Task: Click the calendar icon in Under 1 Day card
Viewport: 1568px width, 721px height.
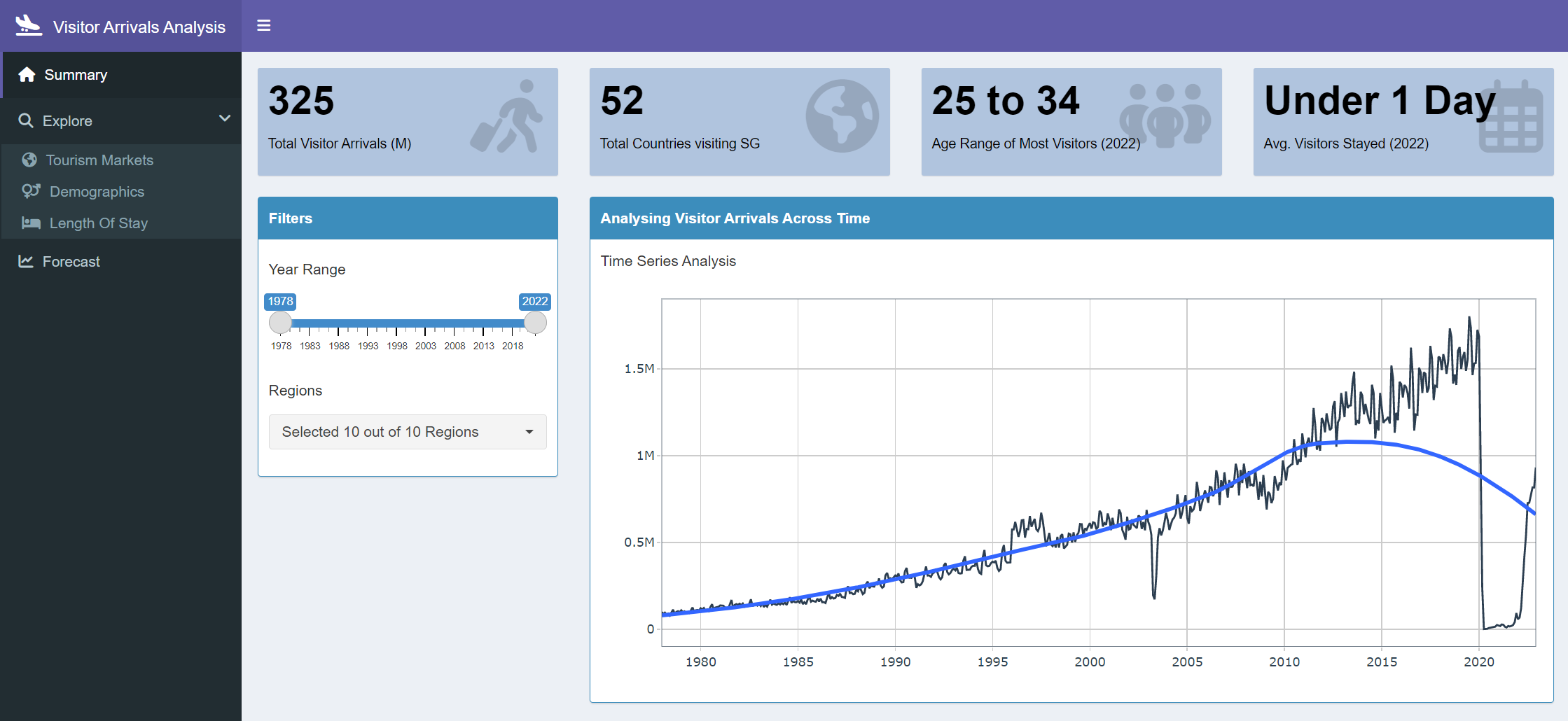Action: pos(1511,118)
